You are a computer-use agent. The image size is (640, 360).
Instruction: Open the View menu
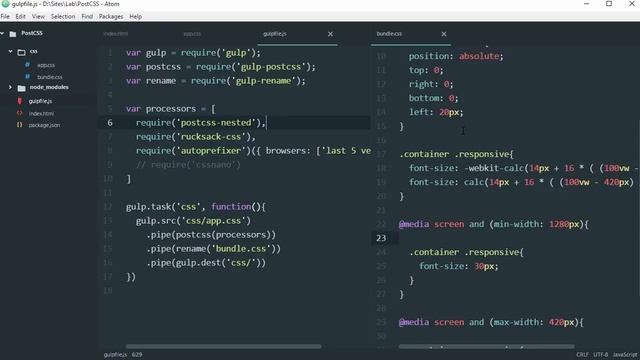pos(38,16)
